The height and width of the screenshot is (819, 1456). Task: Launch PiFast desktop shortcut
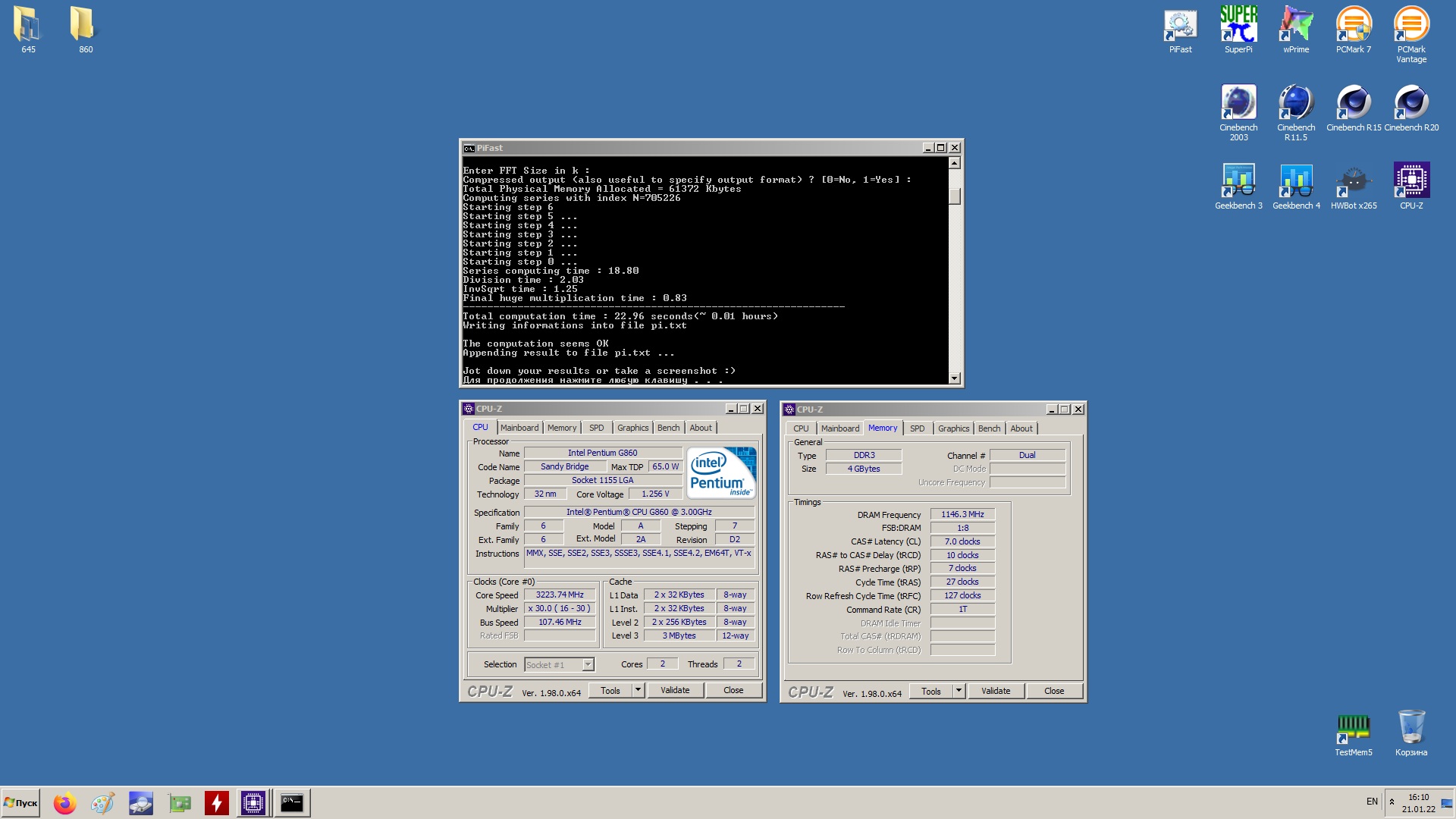(1180, 30)
